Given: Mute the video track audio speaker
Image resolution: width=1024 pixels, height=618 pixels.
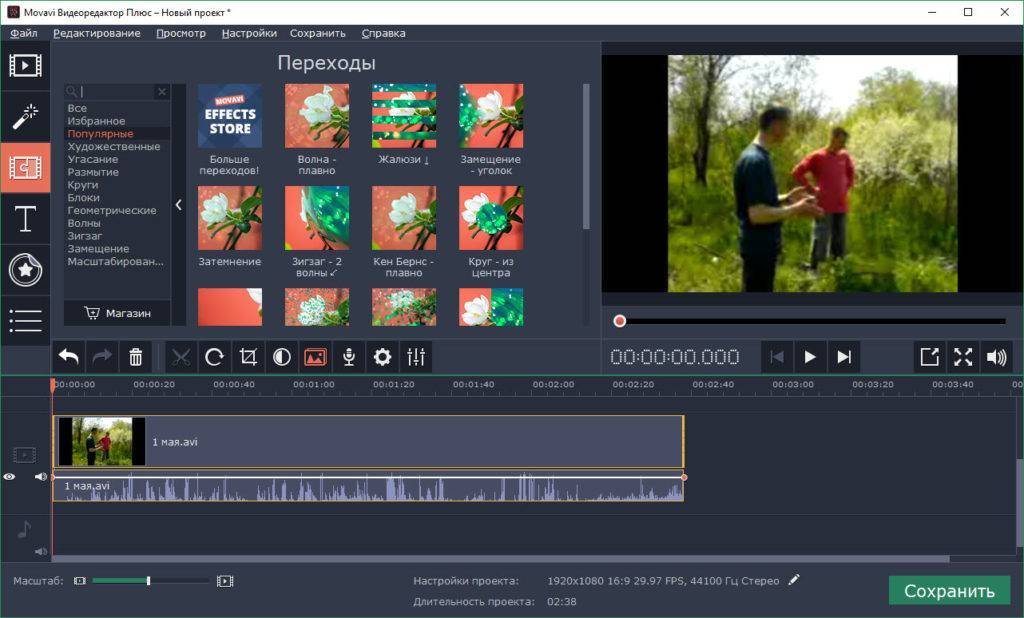Looking at the screenshot, I should 41,477.
